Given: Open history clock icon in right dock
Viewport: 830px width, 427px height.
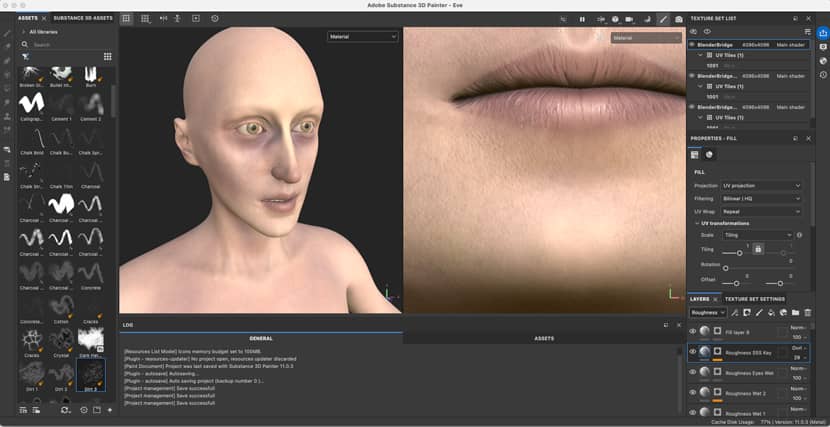Looking at the screenshot, I should tap(823, 75).
